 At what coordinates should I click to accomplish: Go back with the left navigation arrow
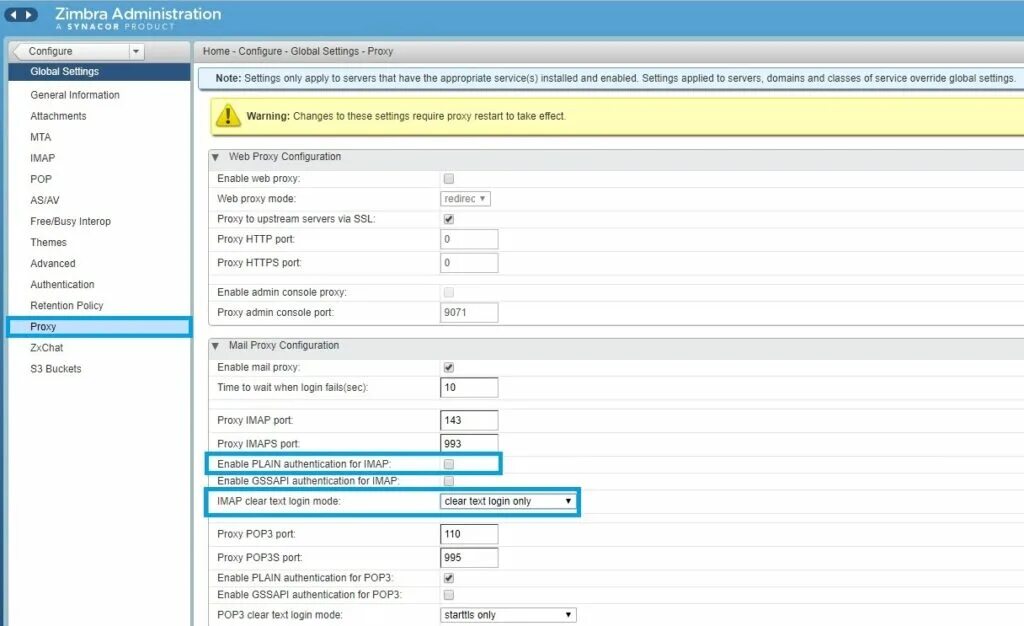[x=14, y=14]
